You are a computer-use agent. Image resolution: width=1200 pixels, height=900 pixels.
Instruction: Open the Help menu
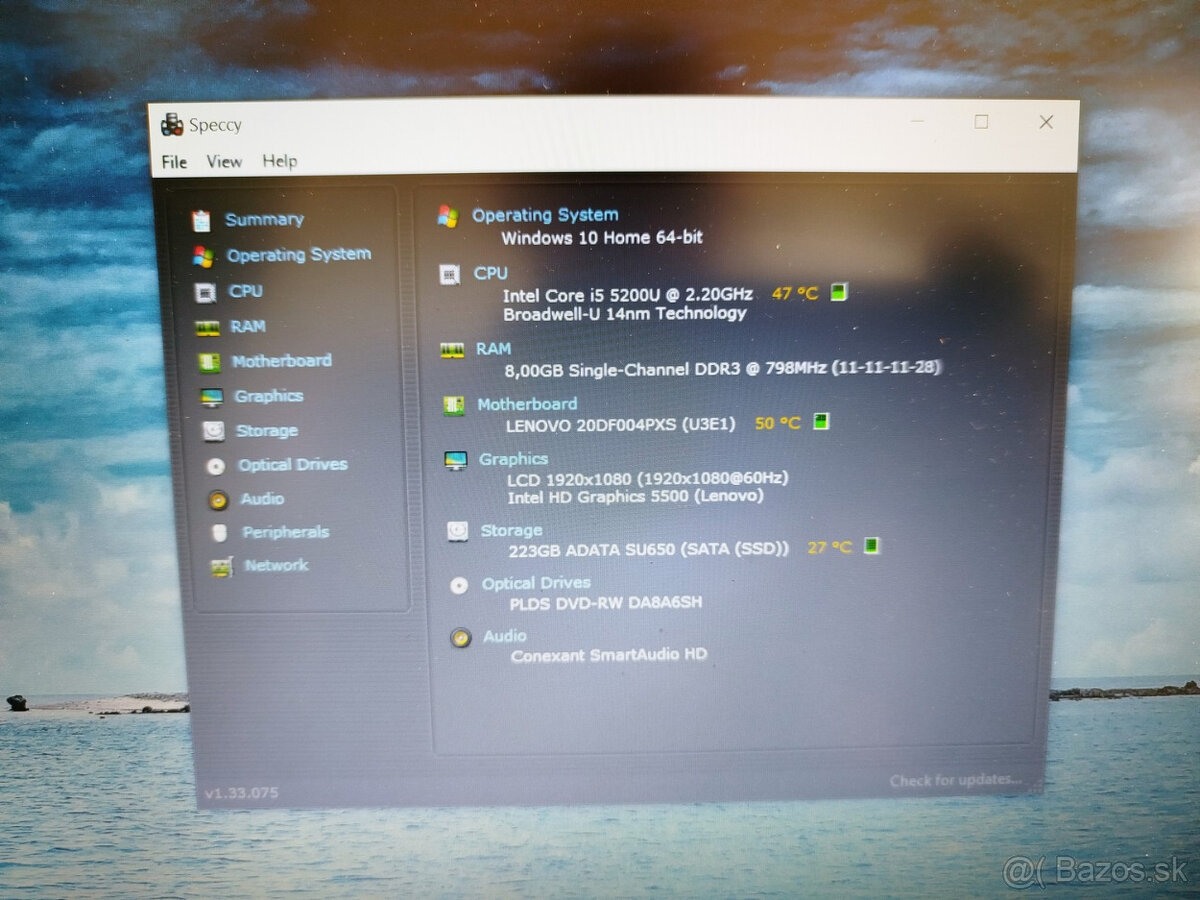point(280,161)
